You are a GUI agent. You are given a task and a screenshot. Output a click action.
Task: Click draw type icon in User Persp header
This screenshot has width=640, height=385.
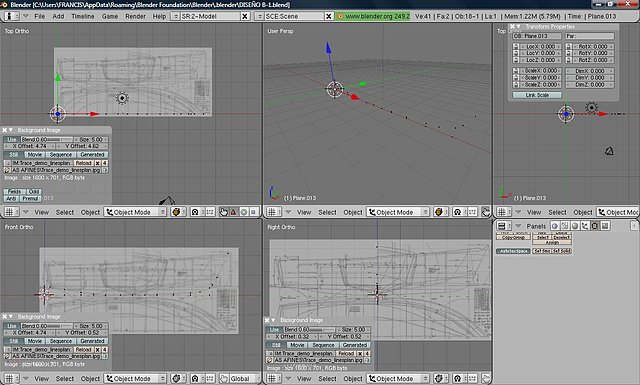coord(440,212)
